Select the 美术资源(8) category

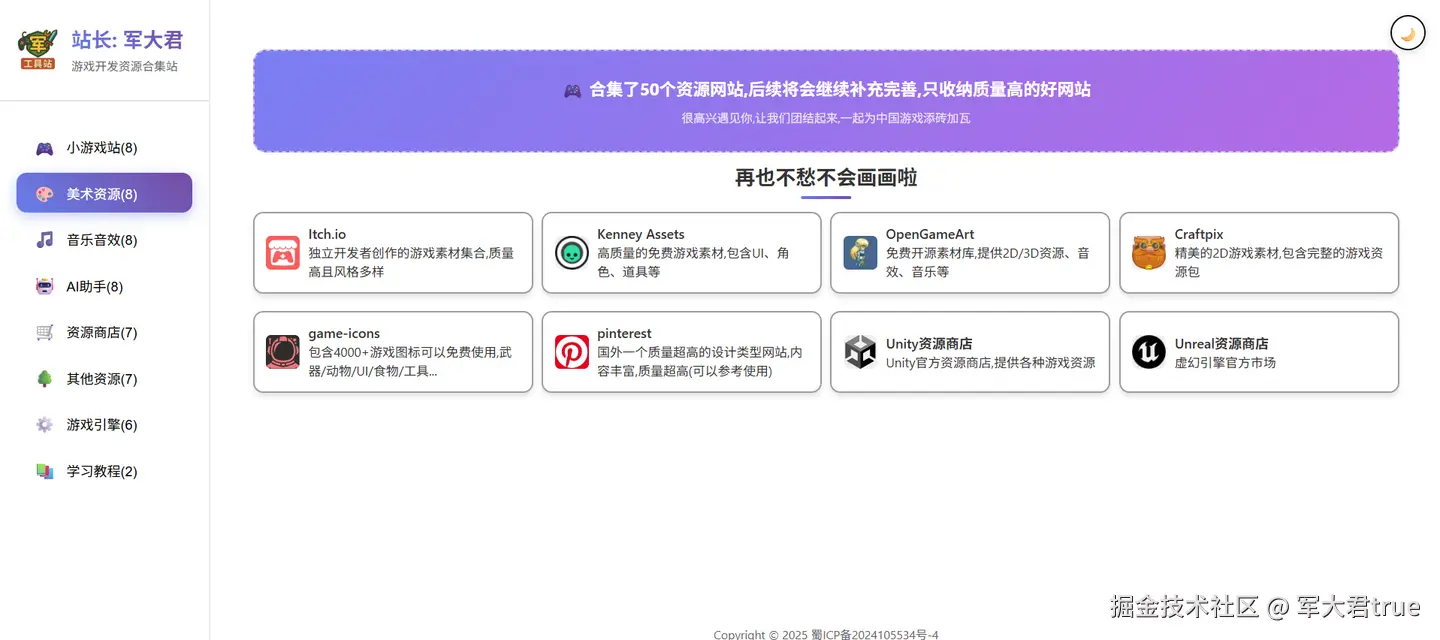[104, 193]
